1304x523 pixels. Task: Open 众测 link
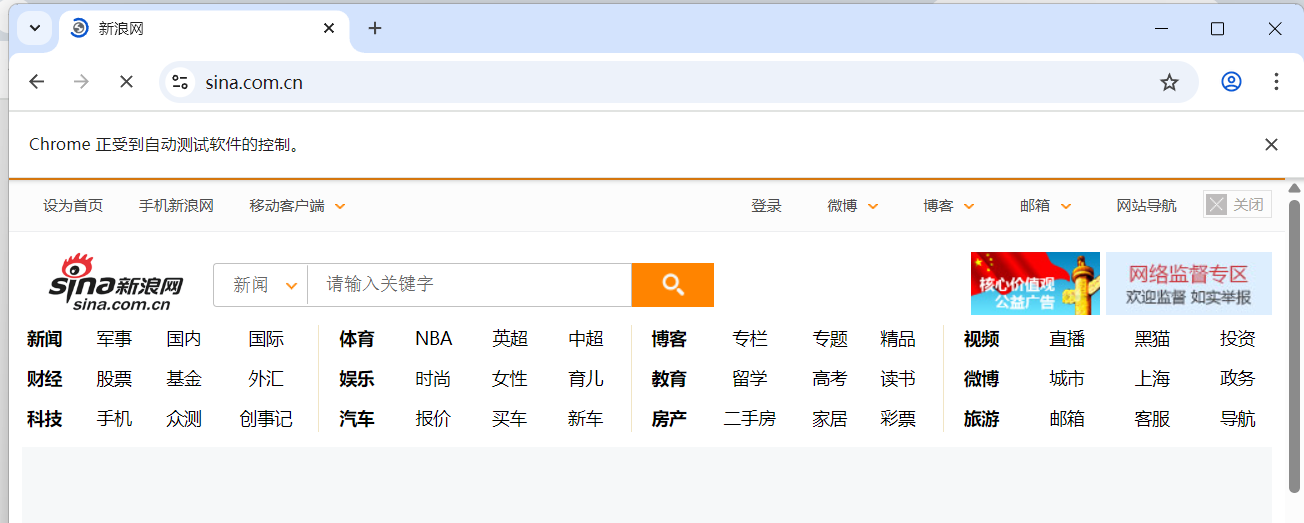tap(184, 419)
